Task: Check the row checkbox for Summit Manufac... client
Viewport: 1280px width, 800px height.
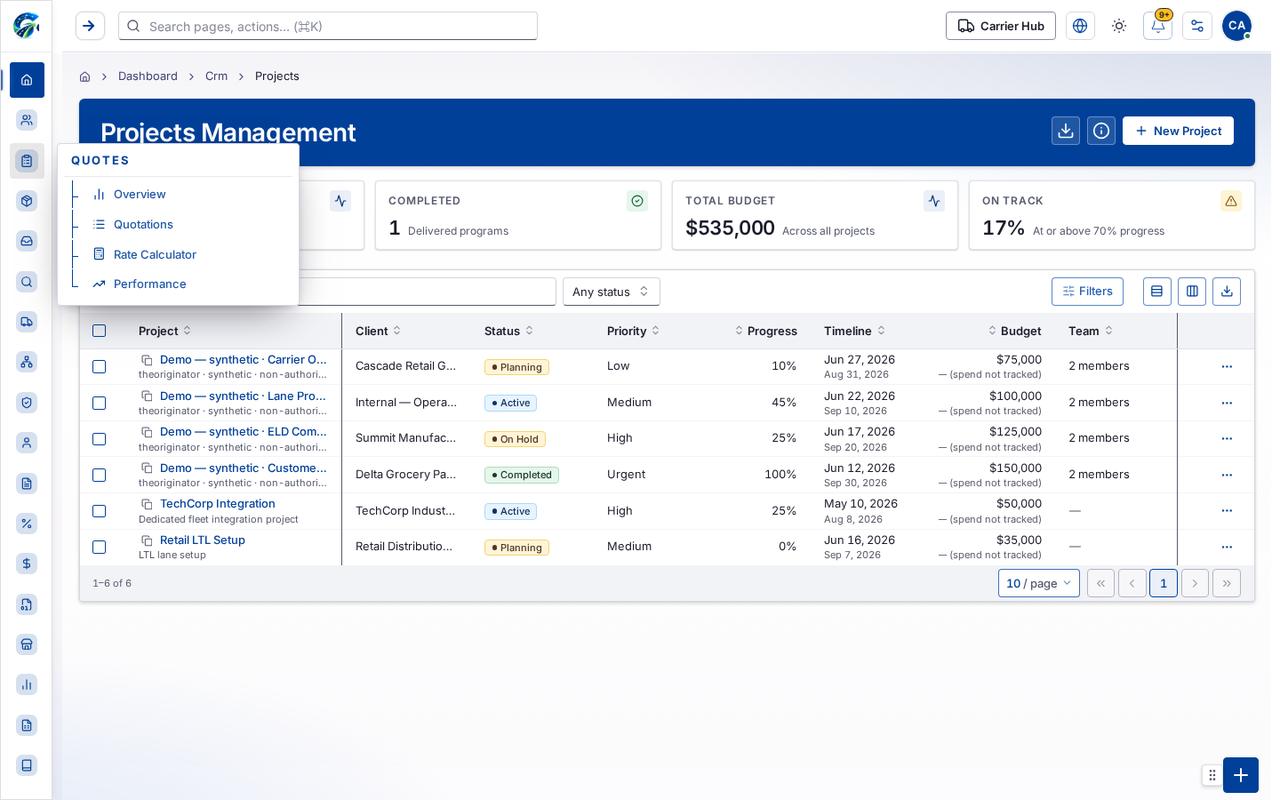Action: point(99,439)
